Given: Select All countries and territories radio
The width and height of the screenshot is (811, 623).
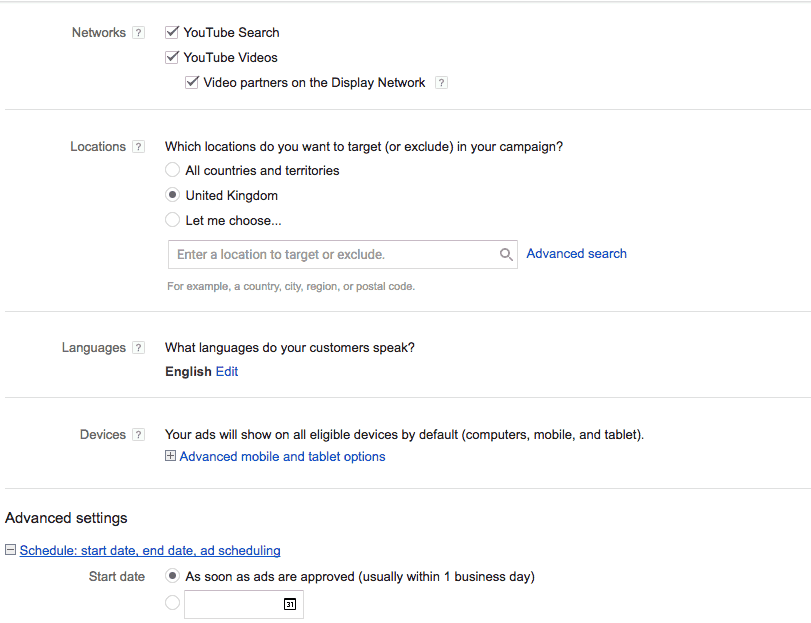Looking at the screenshot, I should pos(172,170).
